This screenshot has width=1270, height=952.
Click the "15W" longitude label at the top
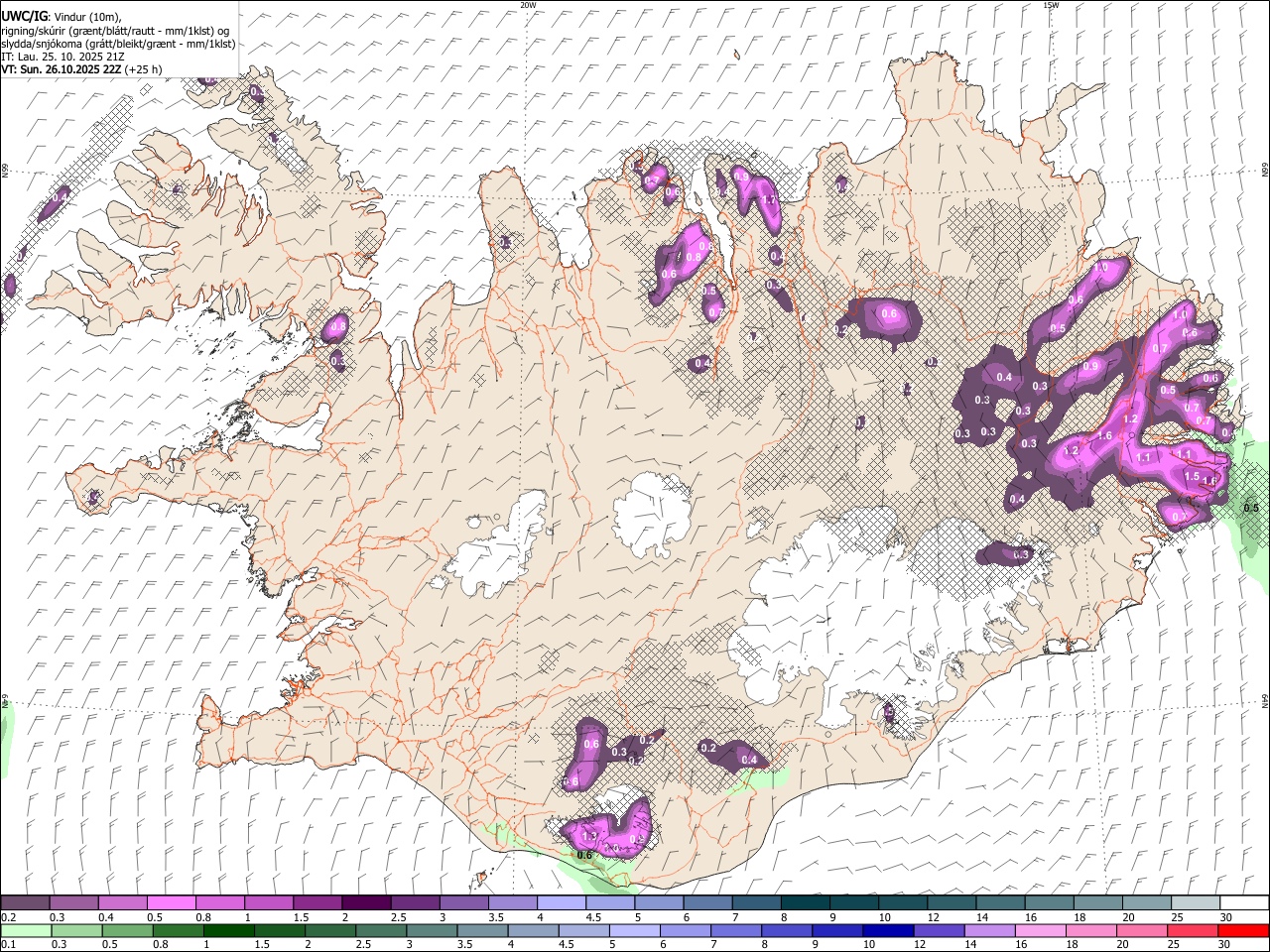click(x=1051, y=4)
